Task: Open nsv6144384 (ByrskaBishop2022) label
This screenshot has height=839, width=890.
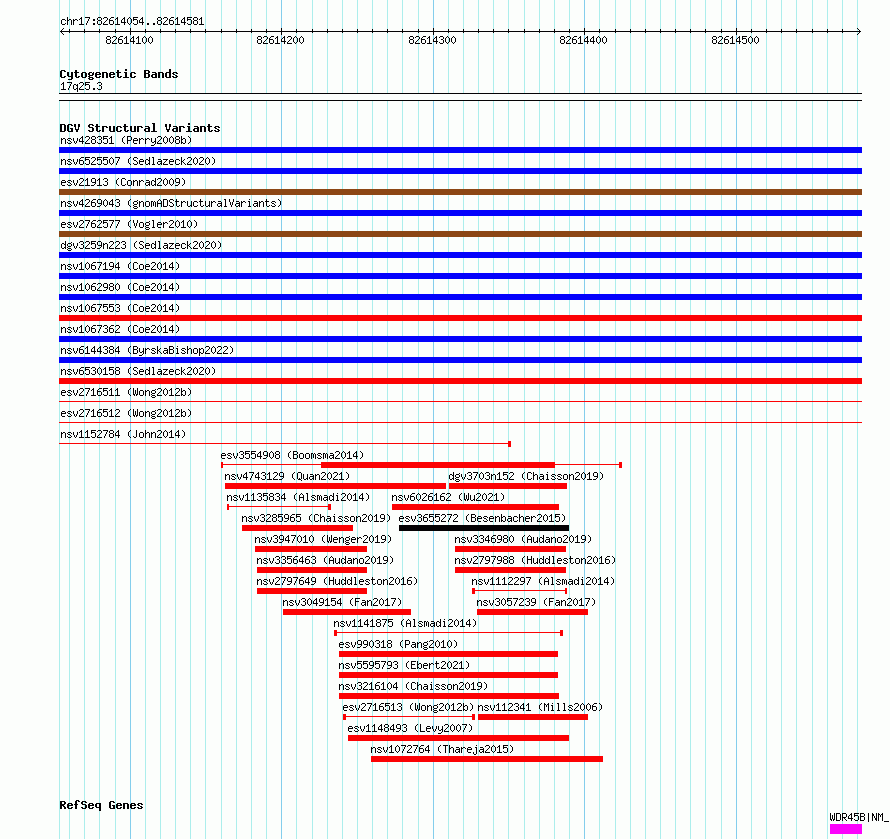Action: coord(147,350)
